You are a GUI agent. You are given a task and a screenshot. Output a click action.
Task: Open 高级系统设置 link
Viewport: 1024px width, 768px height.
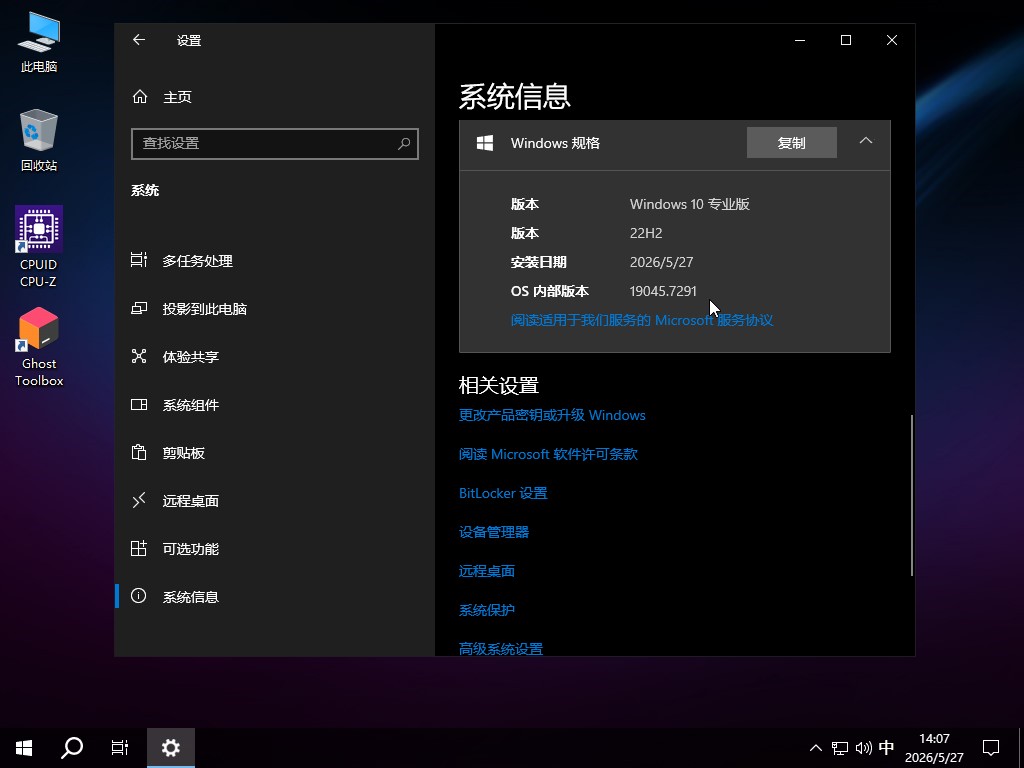click(501, 648)
